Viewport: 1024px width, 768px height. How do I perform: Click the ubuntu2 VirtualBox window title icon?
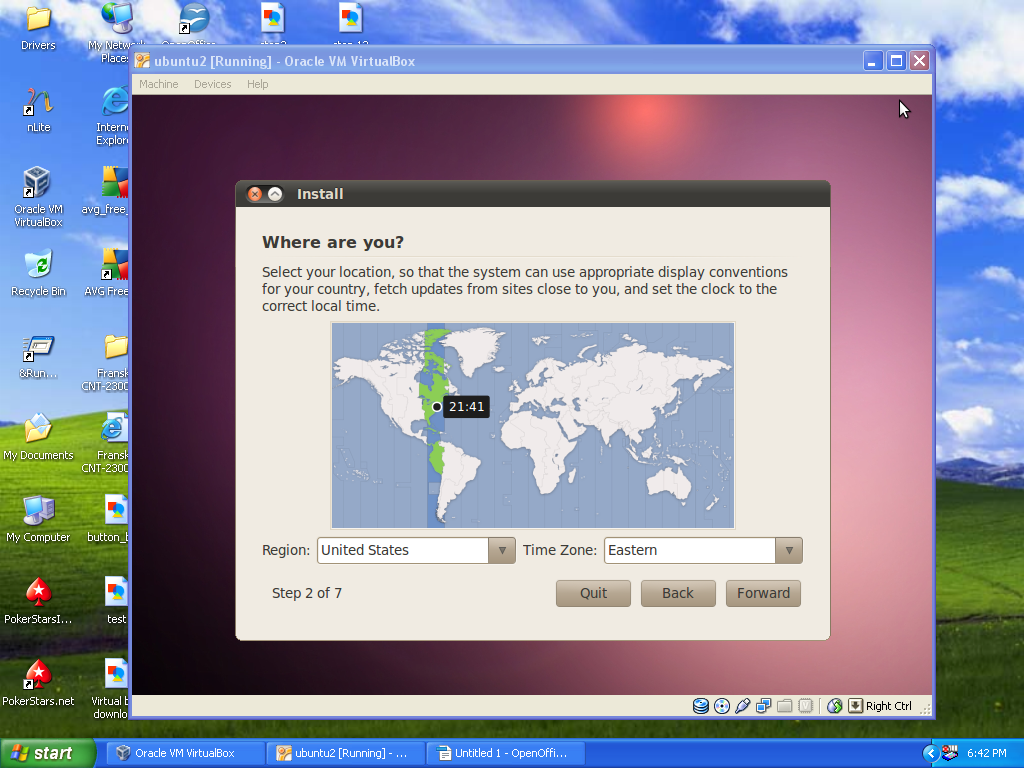coord(142,61)
